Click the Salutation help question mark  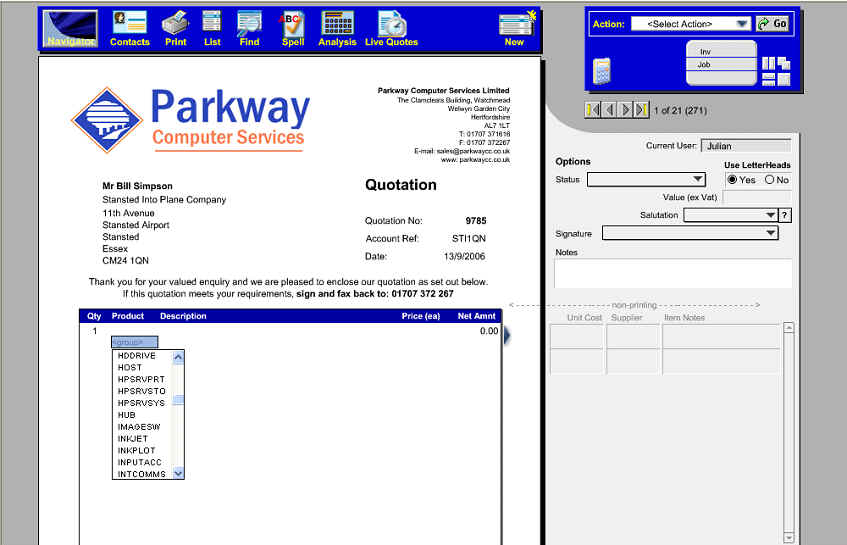coord(785,216)
